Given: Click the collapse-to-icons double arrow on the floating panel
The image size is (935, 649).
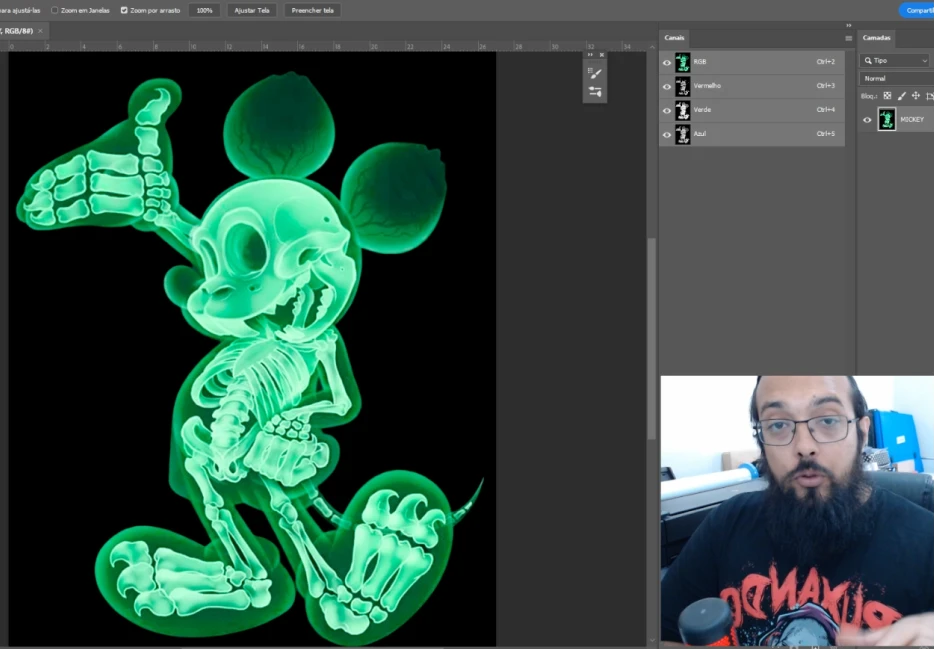Looking at the screenshot, I should click(590, 55).
